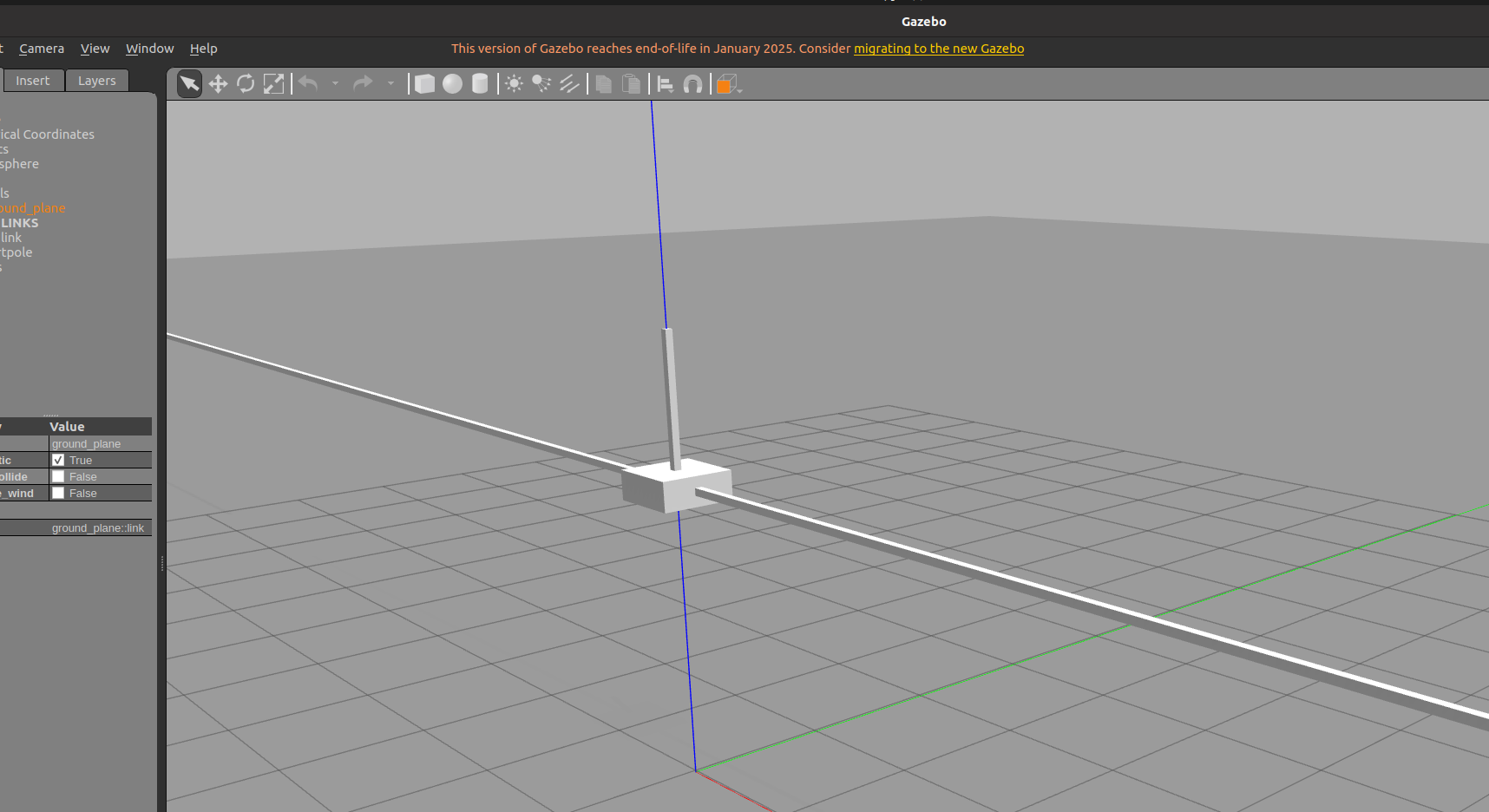Select Spherical Coordinates in the world tree

point(47,134)
